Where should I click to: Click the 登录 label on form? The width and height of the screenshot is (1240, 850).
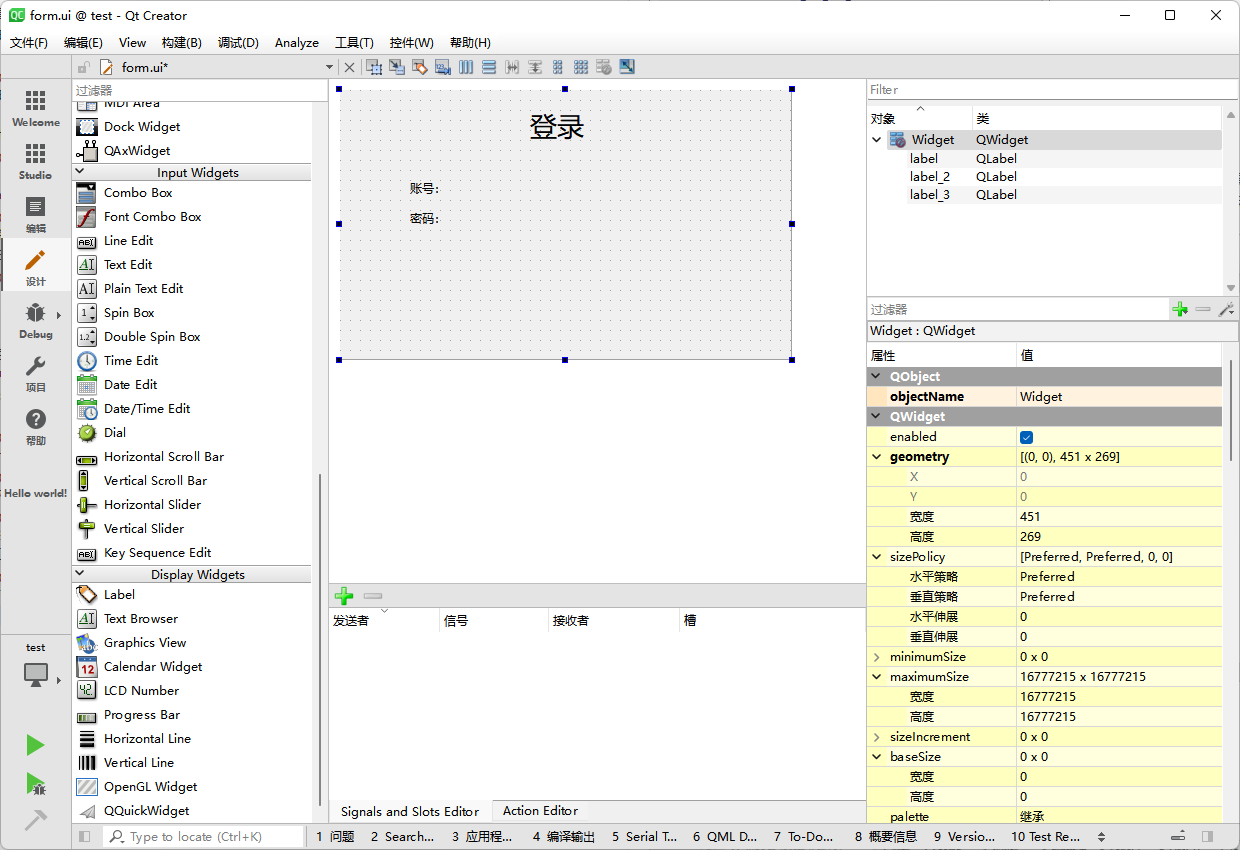[556, 127]
